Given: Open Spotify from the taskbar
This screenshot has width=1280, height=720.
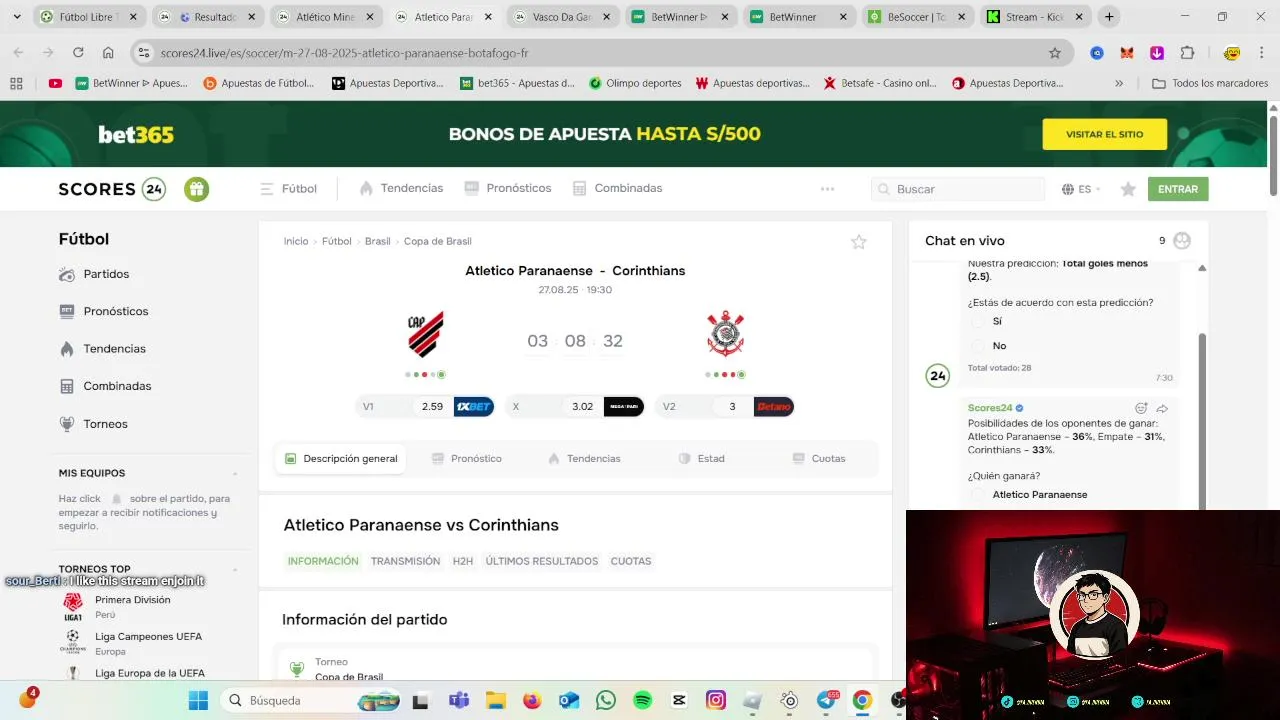Looking at the screenshot, I should coord(643,700).
